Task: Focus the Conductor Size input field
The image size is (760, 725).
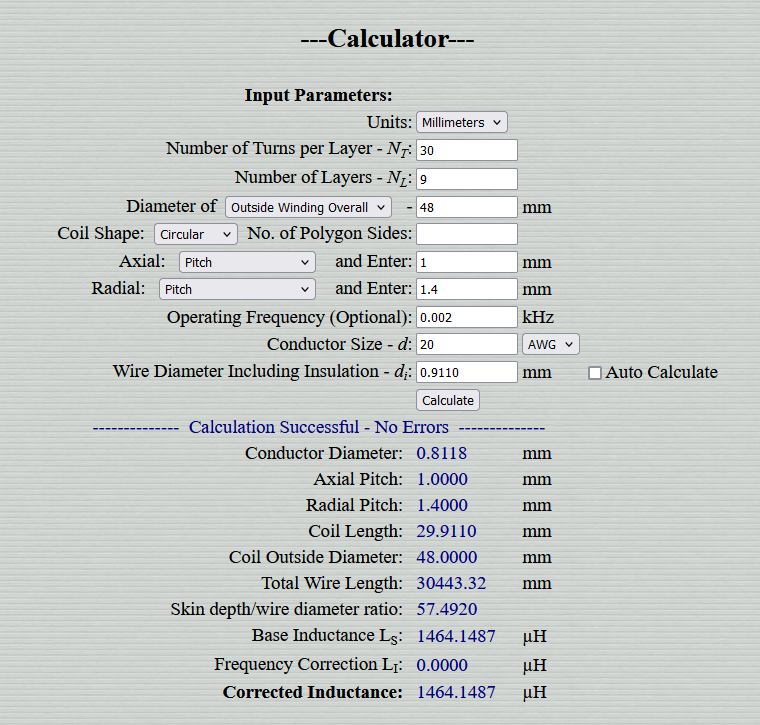Action: tap(466, 344)
